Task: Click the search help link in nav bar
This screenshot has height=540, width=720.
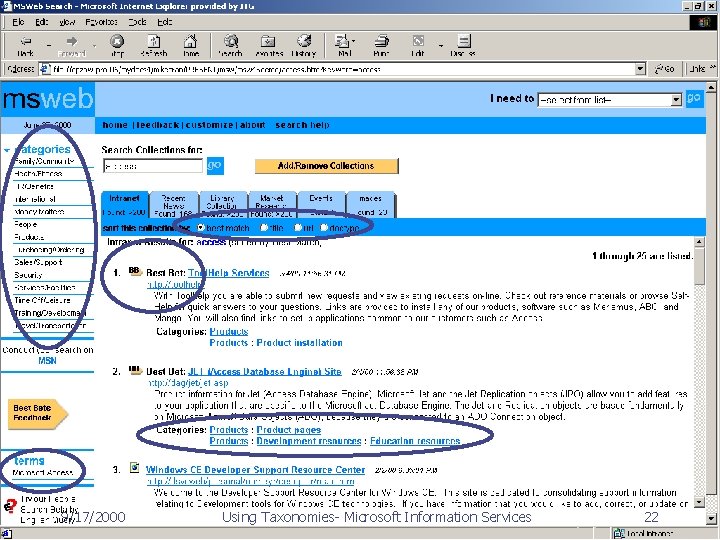Action: click(x=302, y=125)
